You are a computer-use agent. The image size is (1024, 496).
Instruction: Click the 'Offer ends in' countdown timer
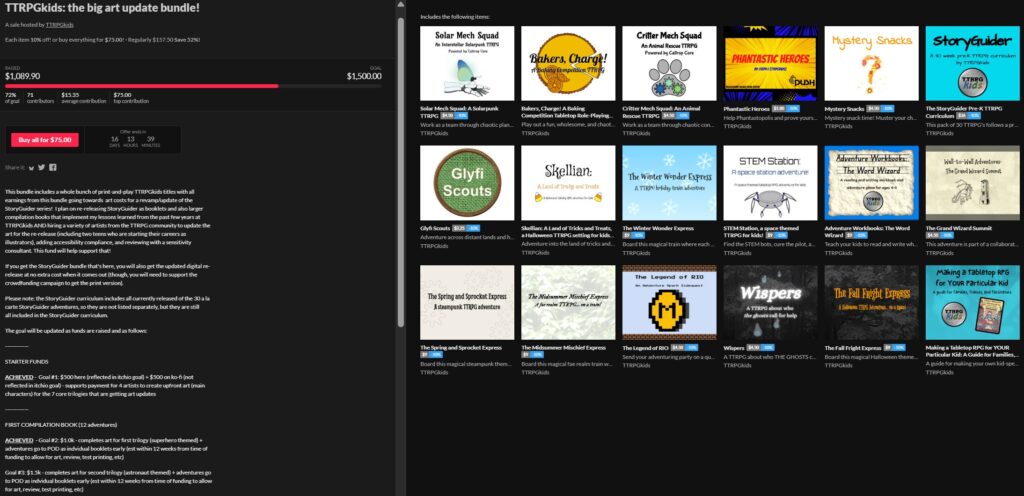click(x=133, y=140)
